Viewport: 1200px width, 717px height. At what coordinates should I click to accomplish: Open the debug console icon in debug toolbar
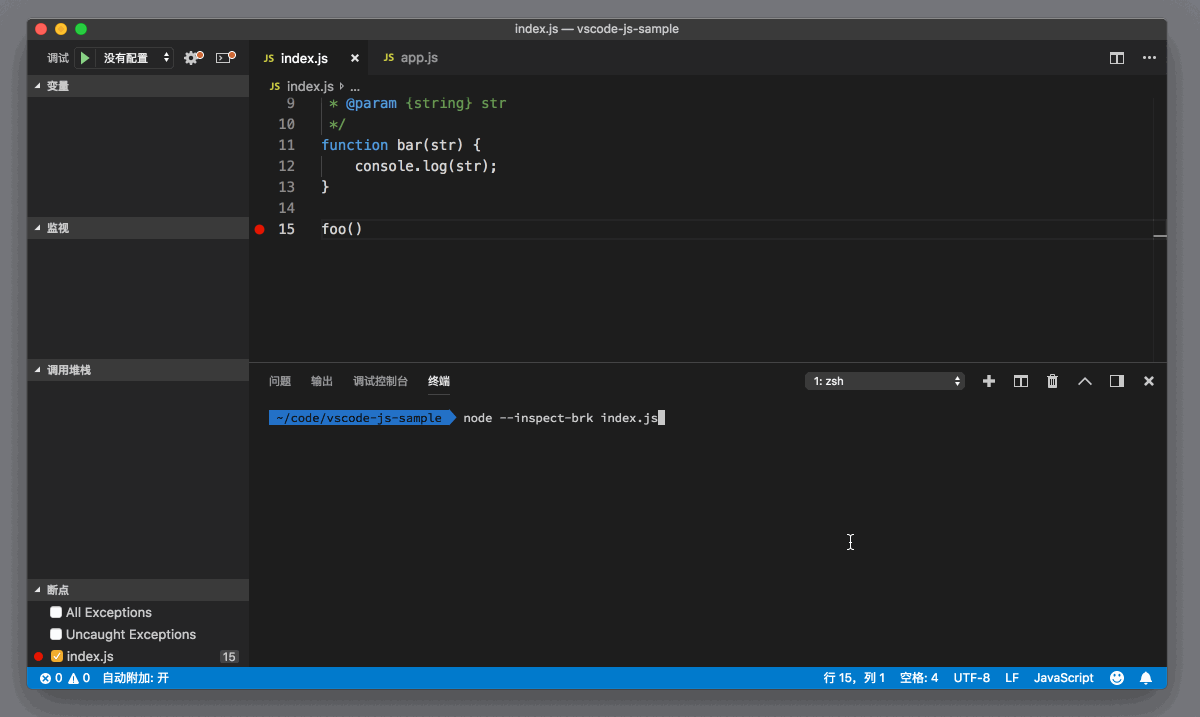[222, 57]
